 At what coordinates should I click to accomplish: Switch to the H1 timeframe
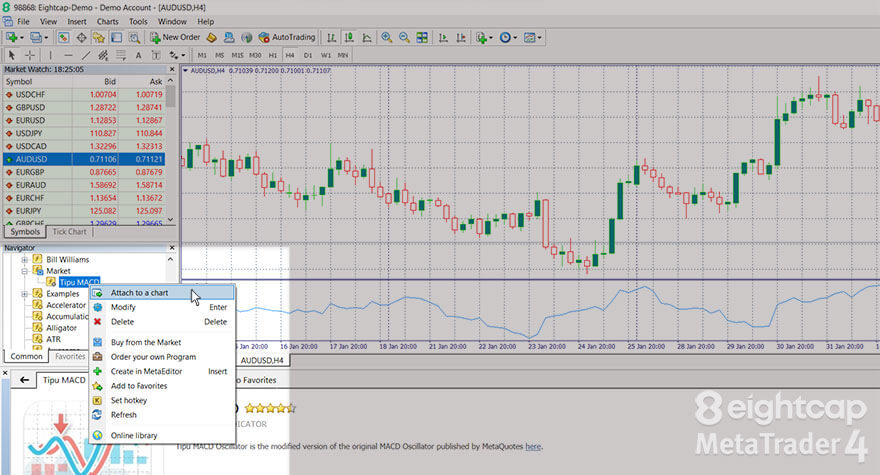click(273, 55)
